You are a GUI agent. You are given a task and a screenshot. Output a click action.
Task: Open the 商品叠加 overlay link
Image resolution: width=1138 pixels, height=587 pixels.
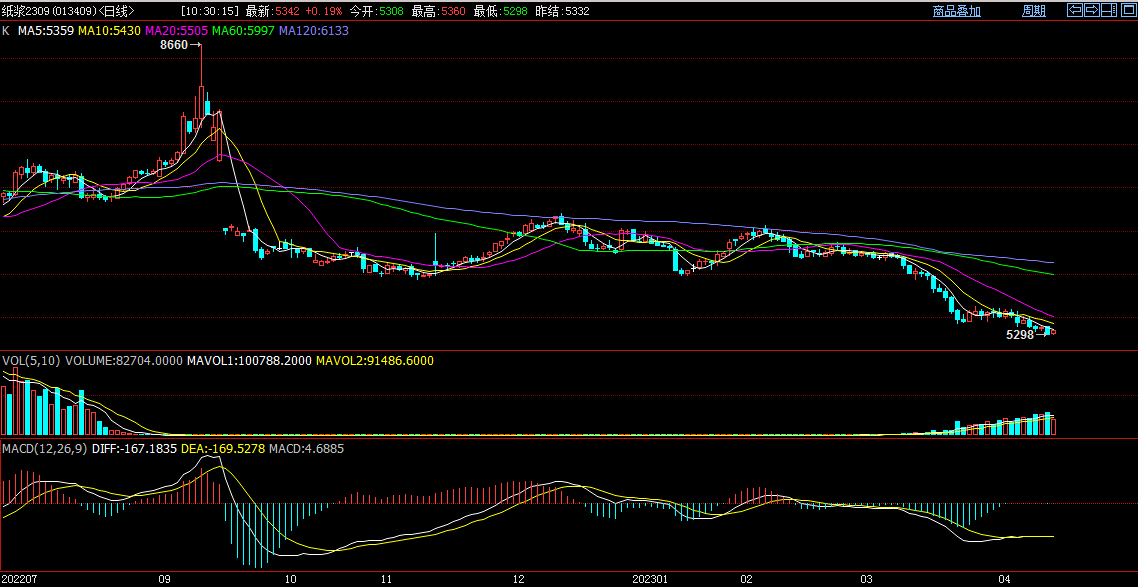pyautogui.click(x=956, y=11)
